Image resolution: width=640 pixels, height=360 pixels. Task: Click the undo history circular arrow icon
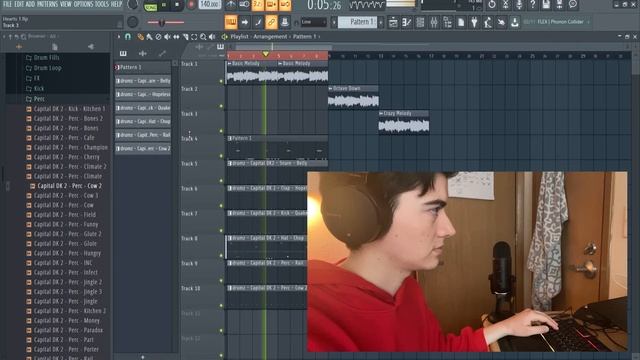[x=492, y=4]
